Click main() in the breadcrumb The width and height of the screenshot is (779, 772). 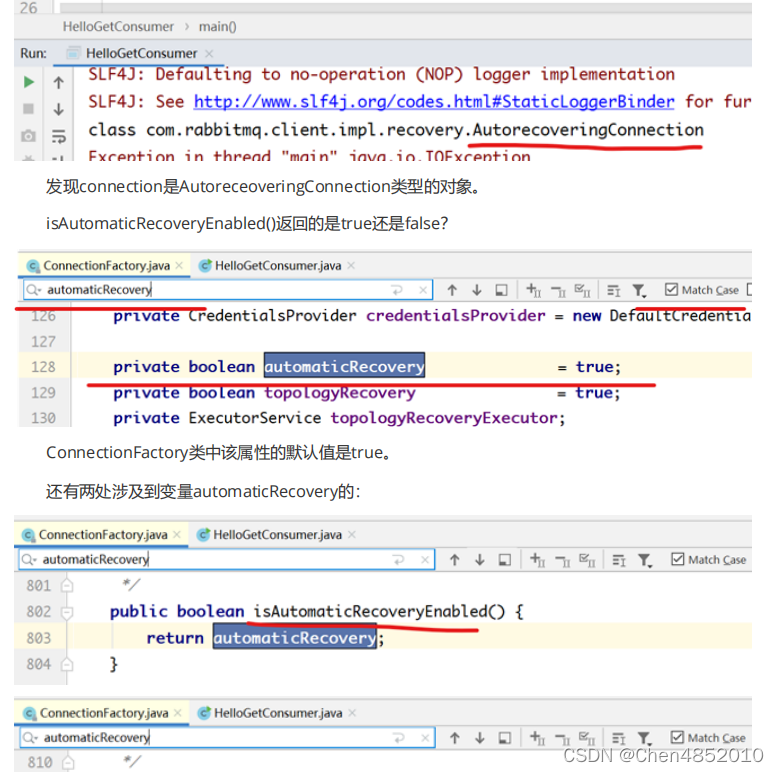[x=218, y=26]
